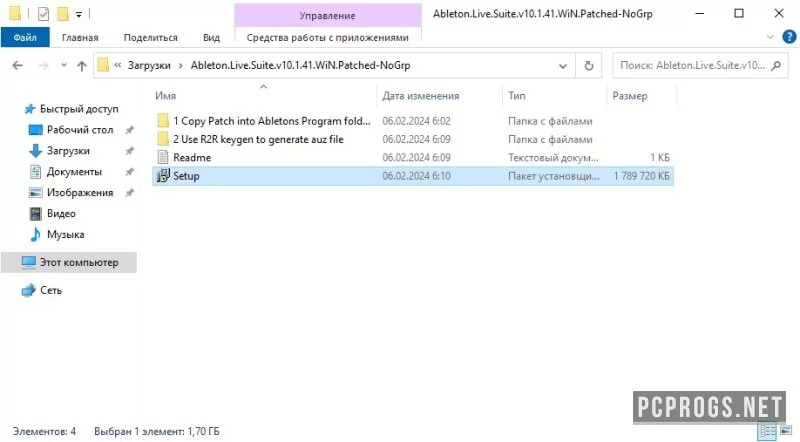Open Видео in the sidebar

click(61, 213)
